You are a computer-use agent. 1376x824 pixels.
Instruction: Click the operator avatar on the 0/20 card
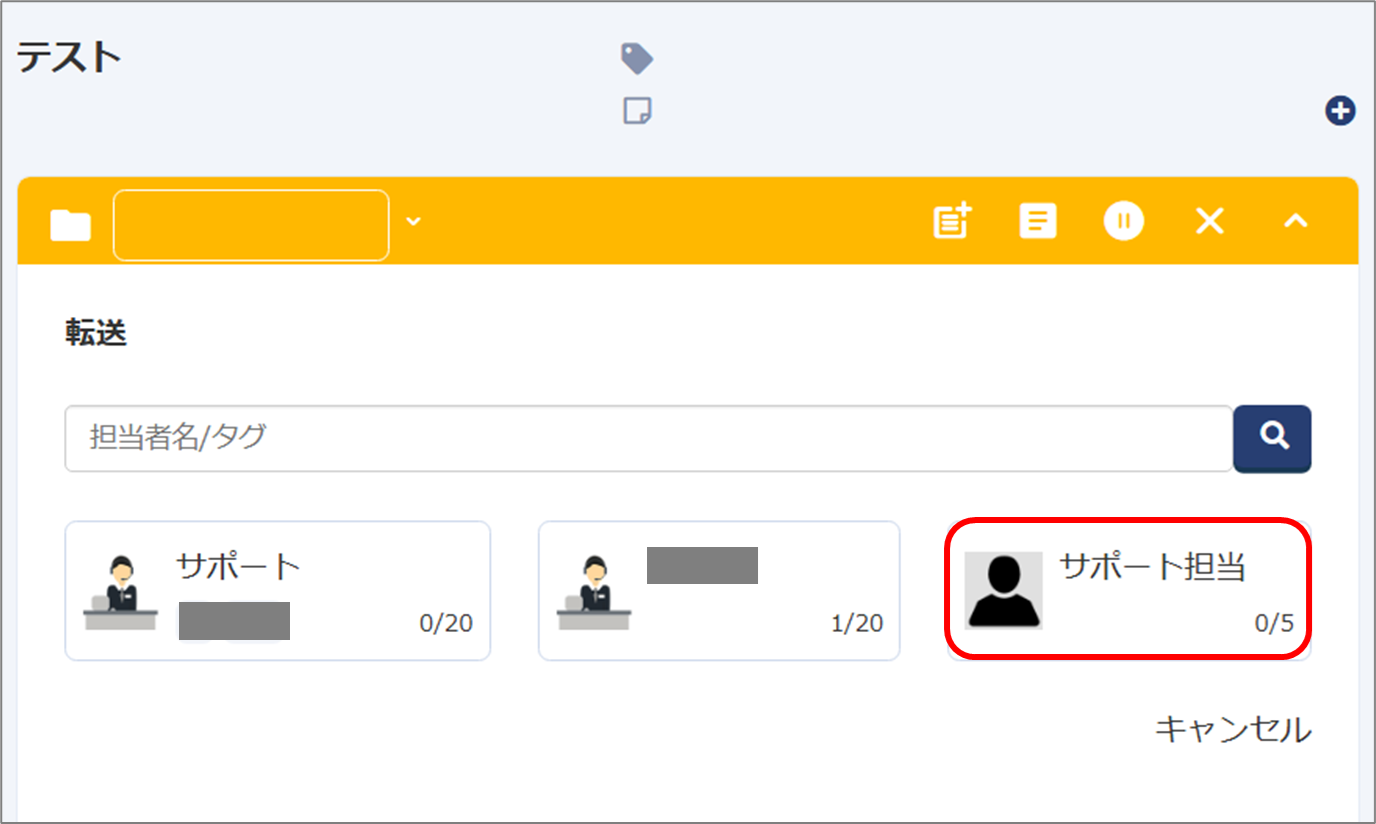(121, 591)
